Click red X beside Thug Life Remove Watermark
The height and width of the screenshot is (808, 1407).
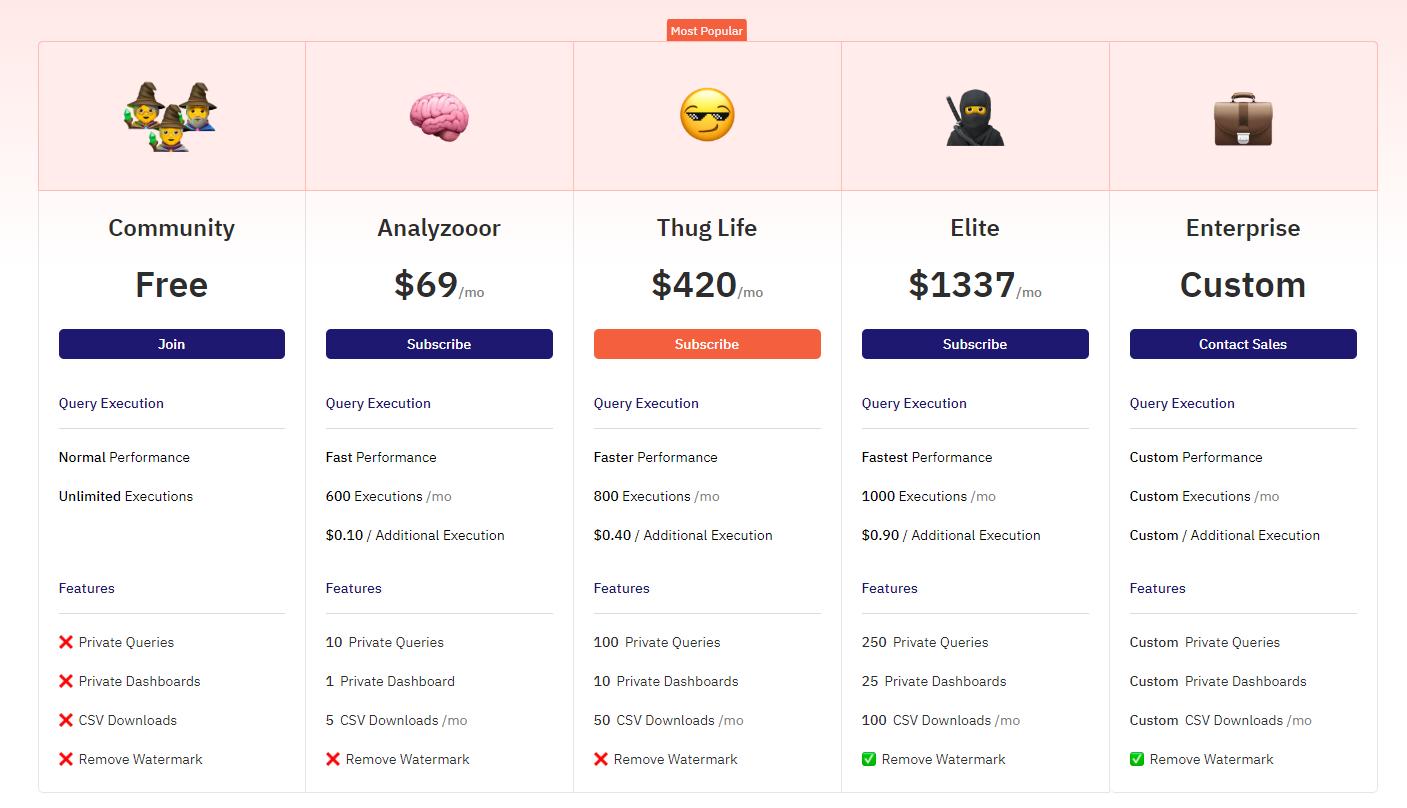[601, 759]
